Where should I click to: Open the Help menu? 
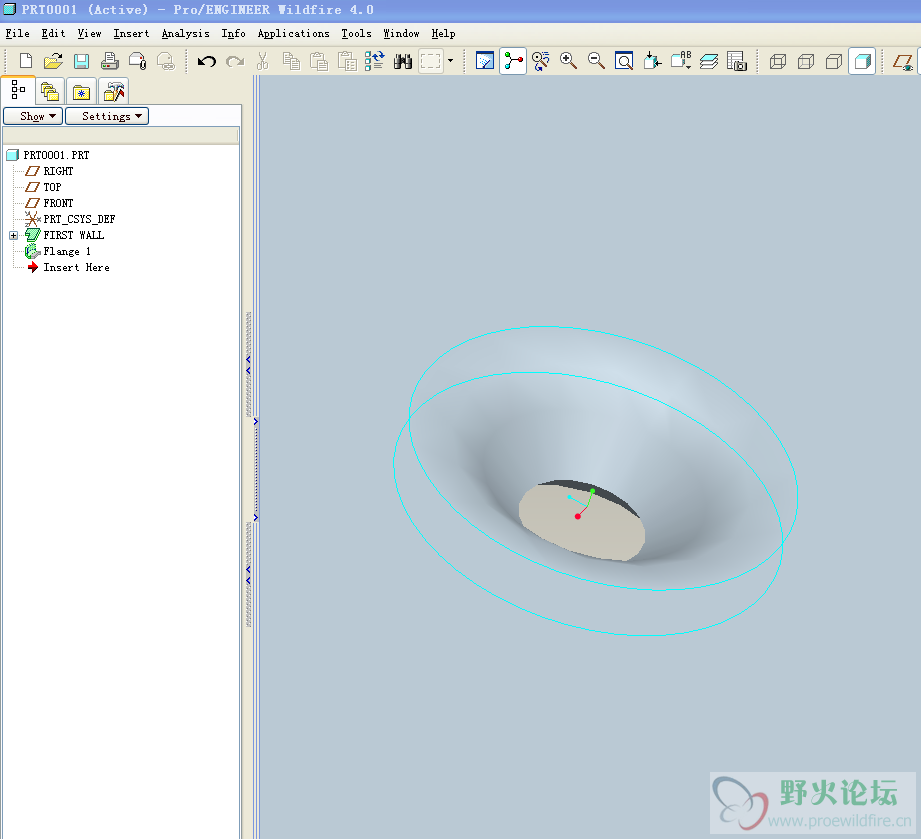[x=443, y=33]
